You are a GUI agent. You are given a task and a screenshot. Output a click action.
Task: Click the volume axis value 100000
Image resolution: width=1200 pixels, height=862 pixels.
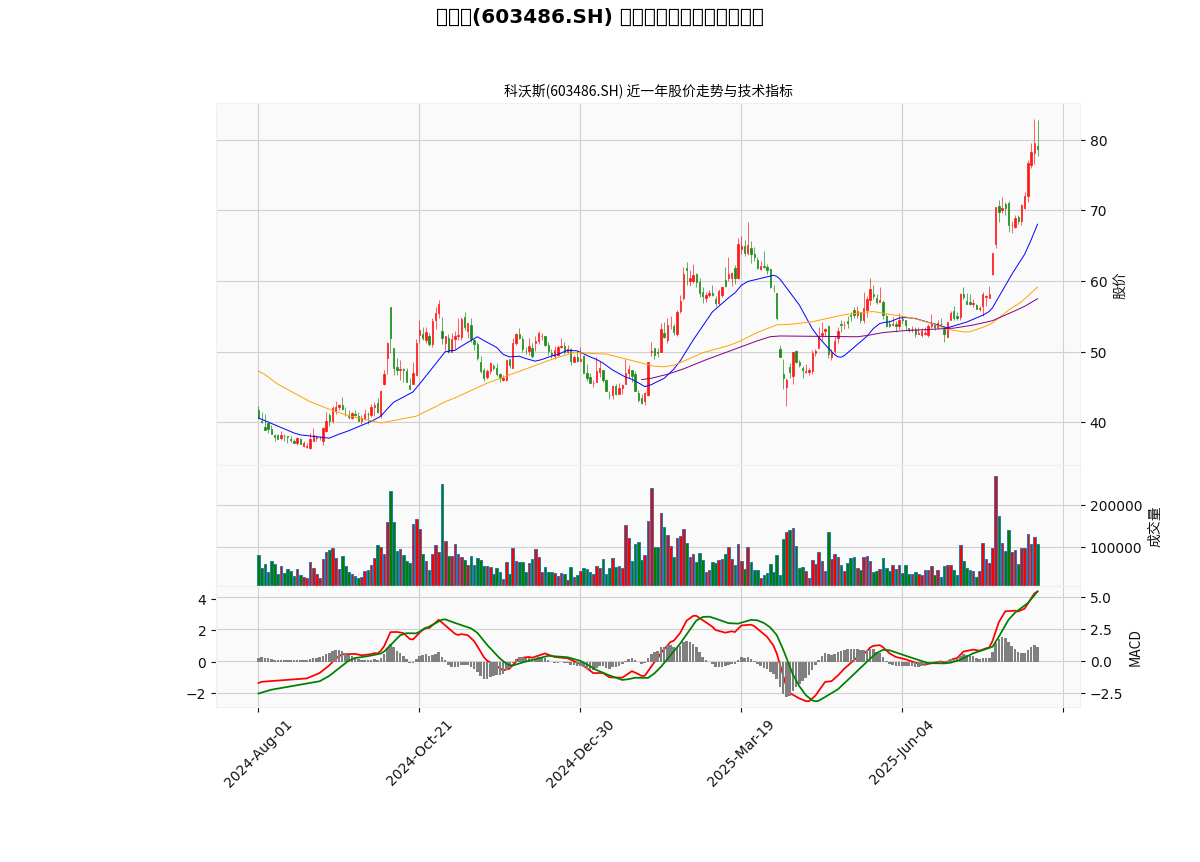(x=1116, y=549)
